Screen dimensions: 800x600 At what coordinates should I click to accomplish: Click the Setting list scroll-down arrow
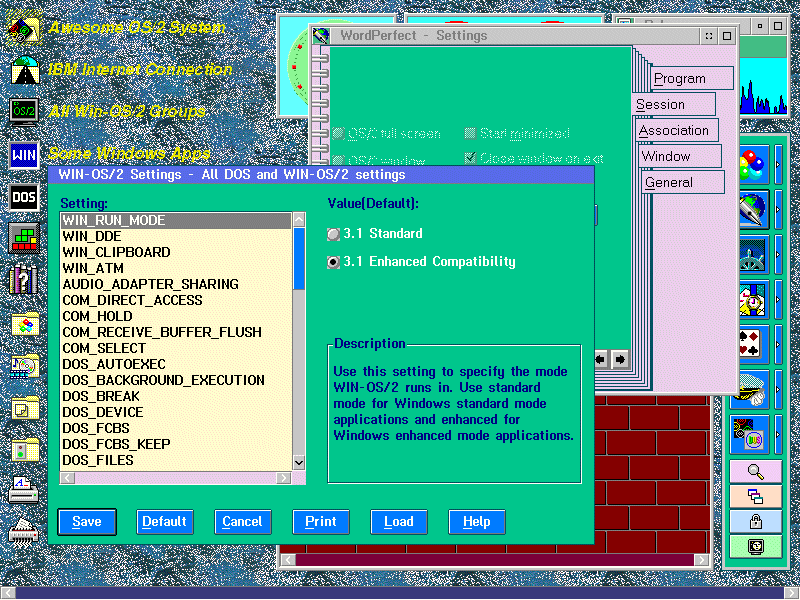[x=299, y=462]
